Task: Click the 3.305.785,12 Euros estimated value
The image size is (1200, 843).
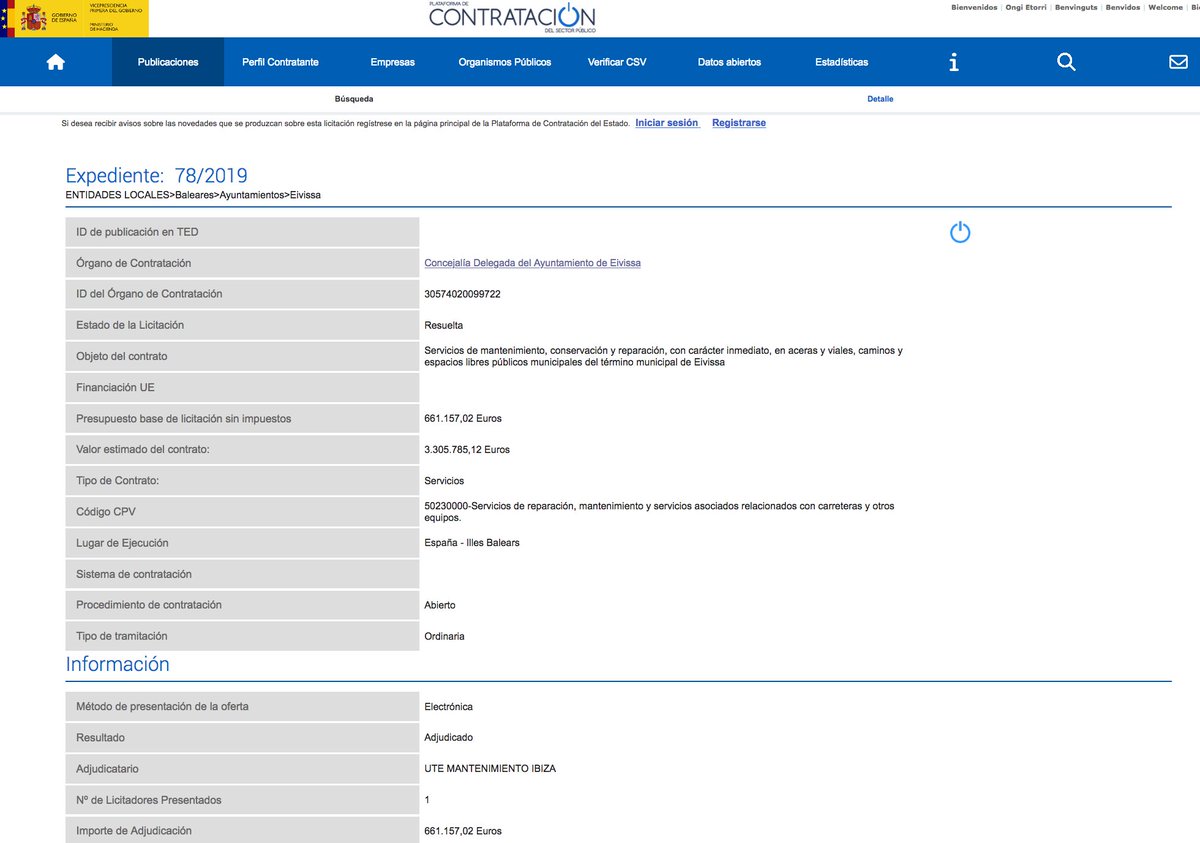Action: [467, 449]
